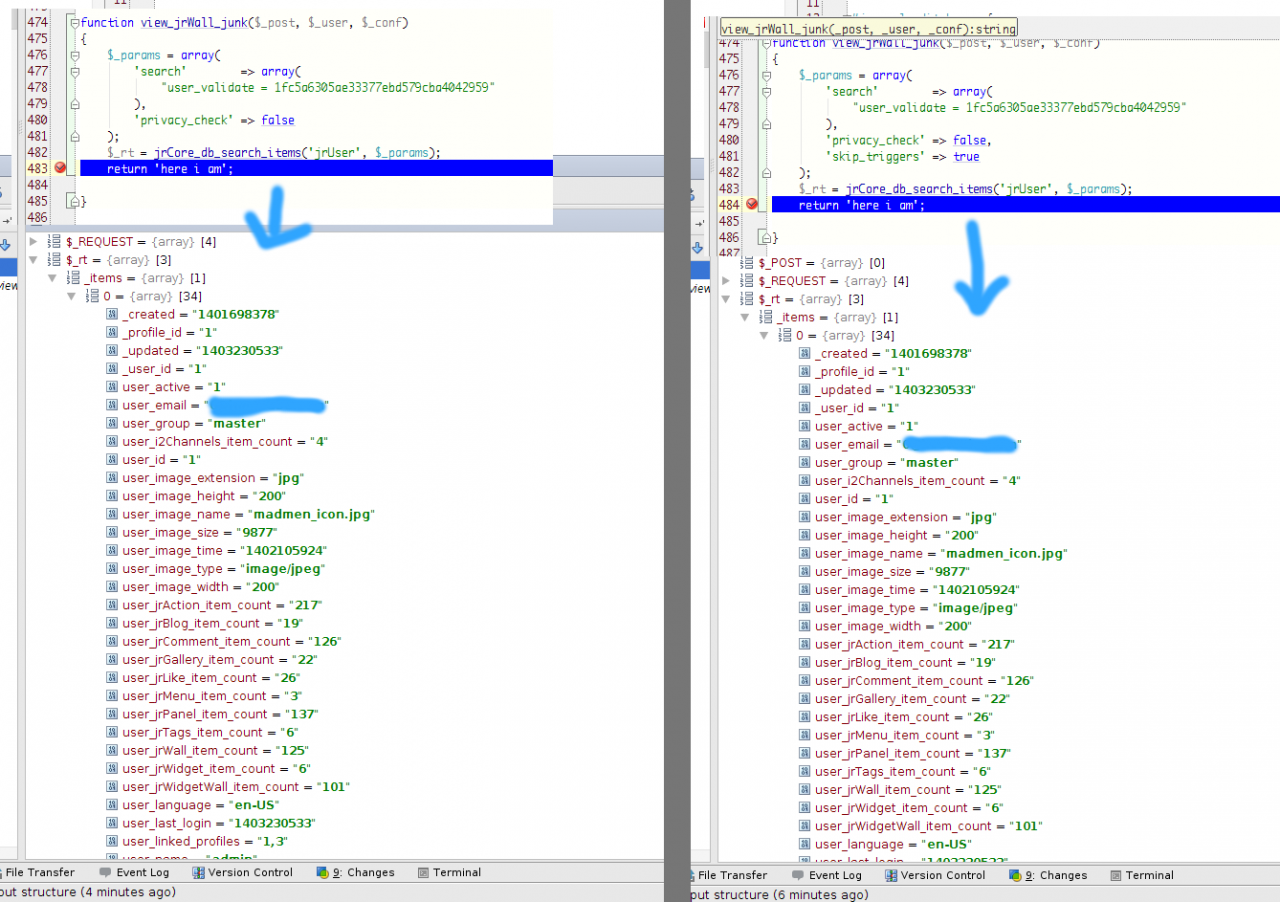
Task: Remove the red breakpoint on line 484
Action: (x=752, y=204)
